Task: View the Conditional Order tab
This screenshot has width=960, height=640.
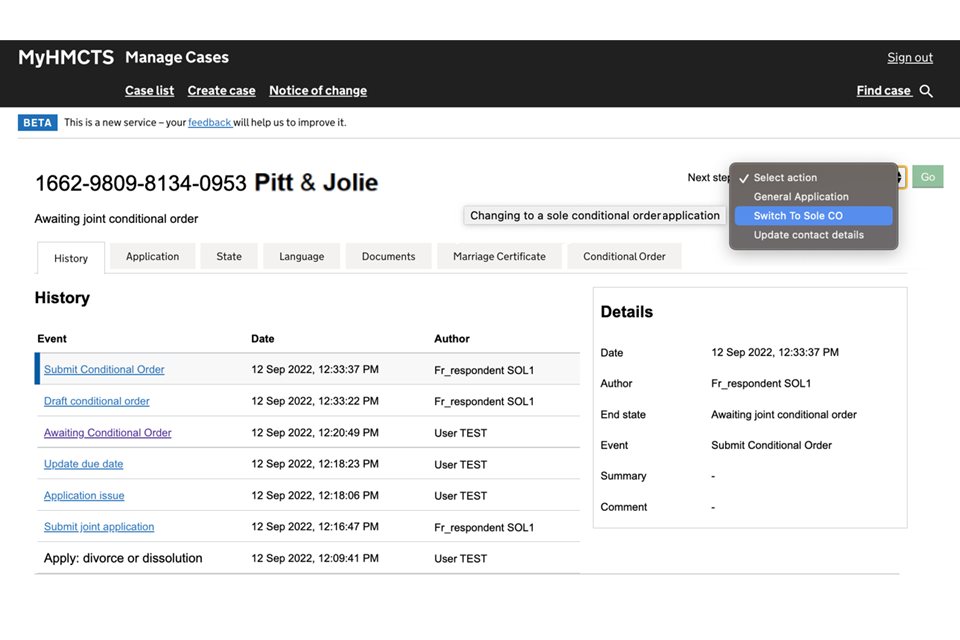Action: tap(624, 257)
